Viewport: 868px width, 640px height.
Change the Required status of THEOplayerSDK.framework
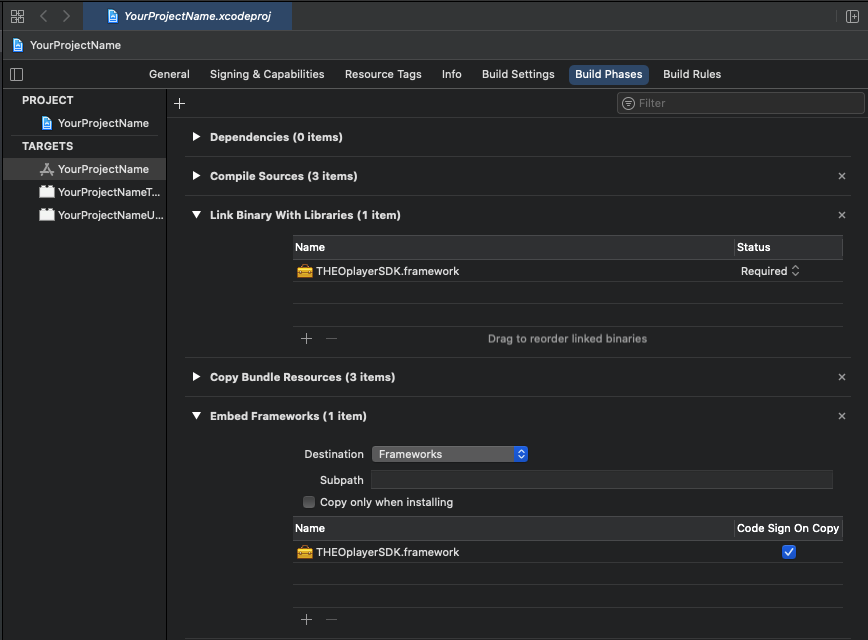[x=770, y=271]
